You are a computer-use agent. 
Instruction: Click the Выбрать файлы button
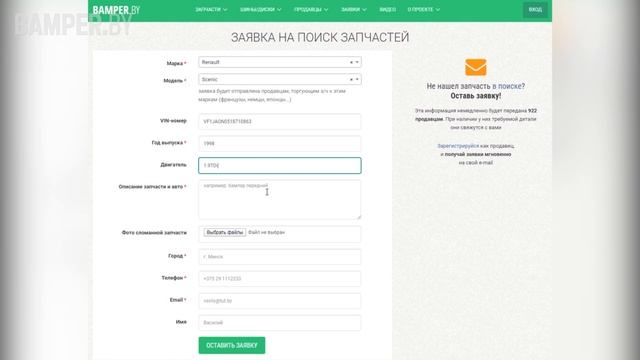(225, 232)
